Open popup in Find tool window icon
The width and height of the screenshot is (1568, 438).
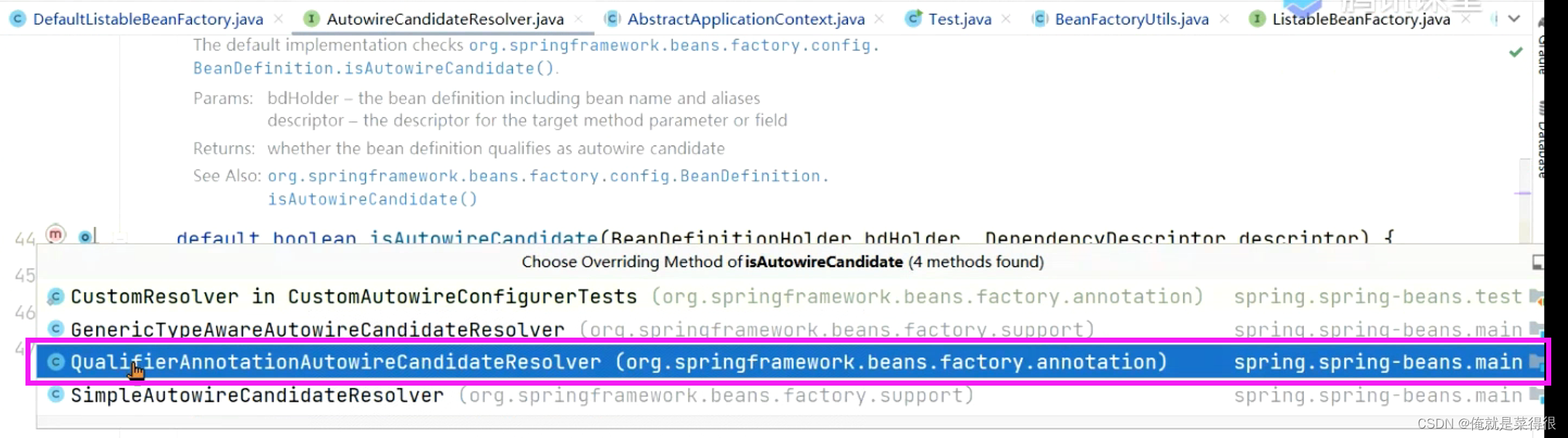coord(1537,262)
